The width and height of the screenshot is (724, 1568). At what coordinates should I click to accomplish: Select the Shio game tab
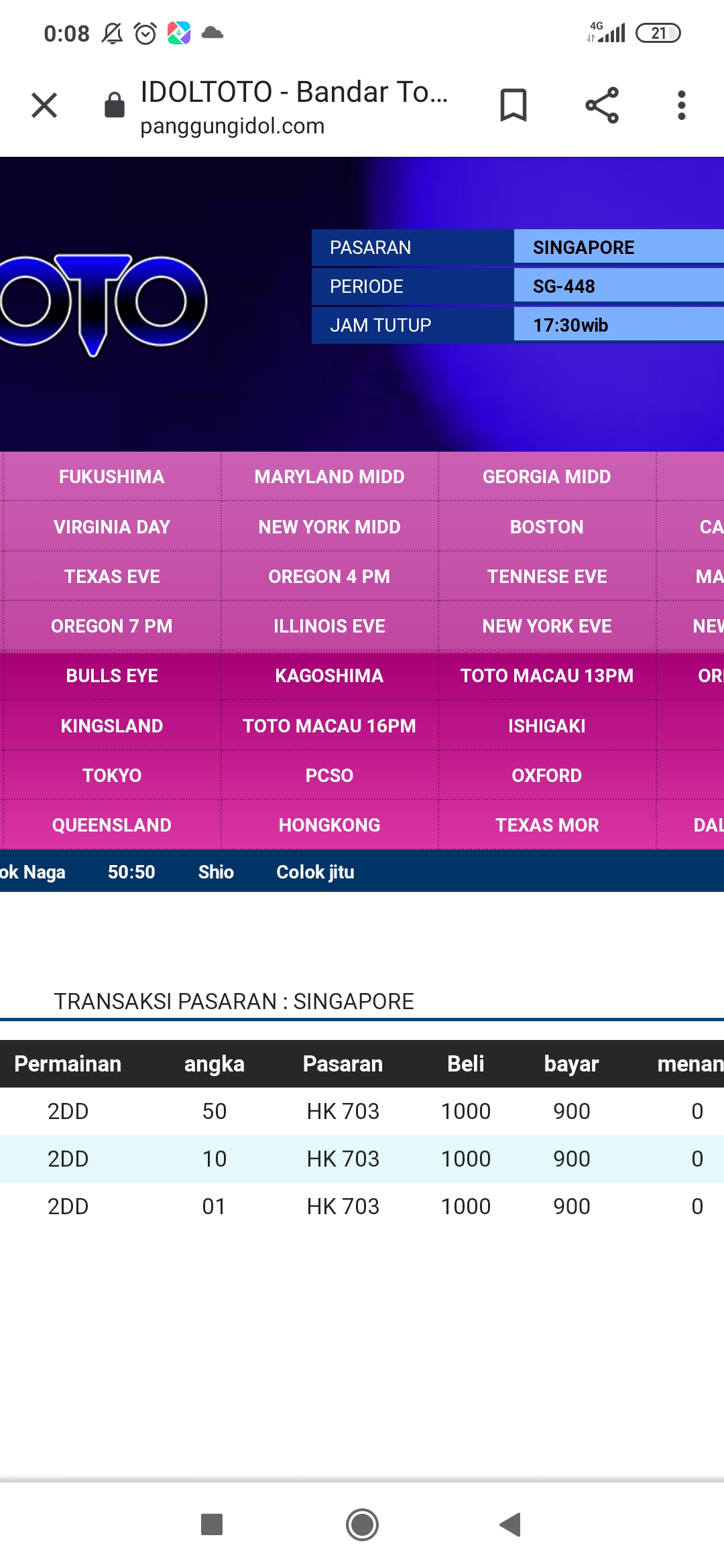click(x=215, y=872)
